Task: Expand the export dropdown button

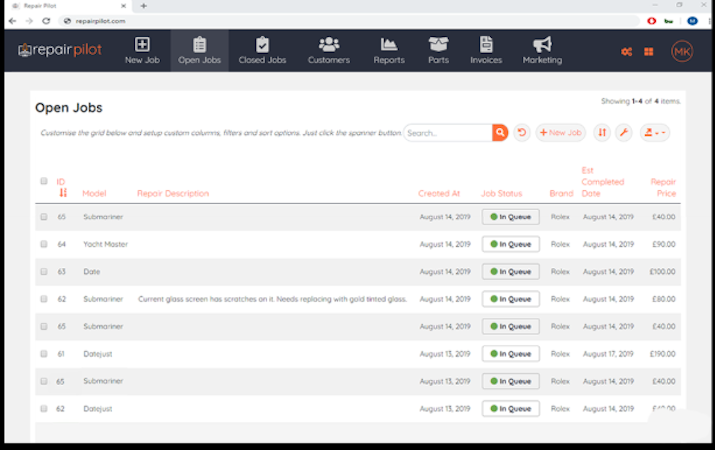Action: pos(655,133)
